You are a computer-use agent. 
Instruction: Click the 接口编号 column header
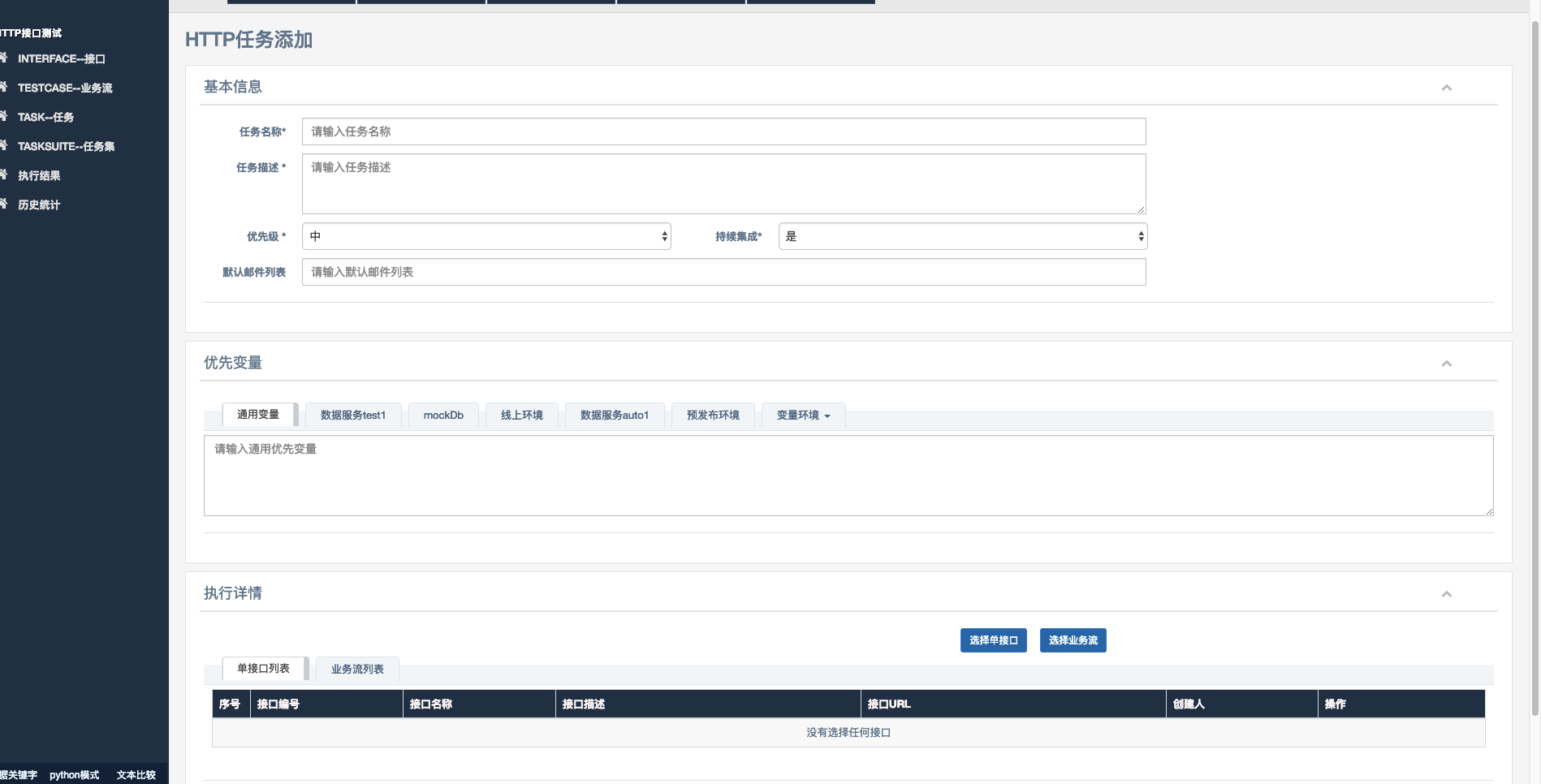(x=326, y=704)
